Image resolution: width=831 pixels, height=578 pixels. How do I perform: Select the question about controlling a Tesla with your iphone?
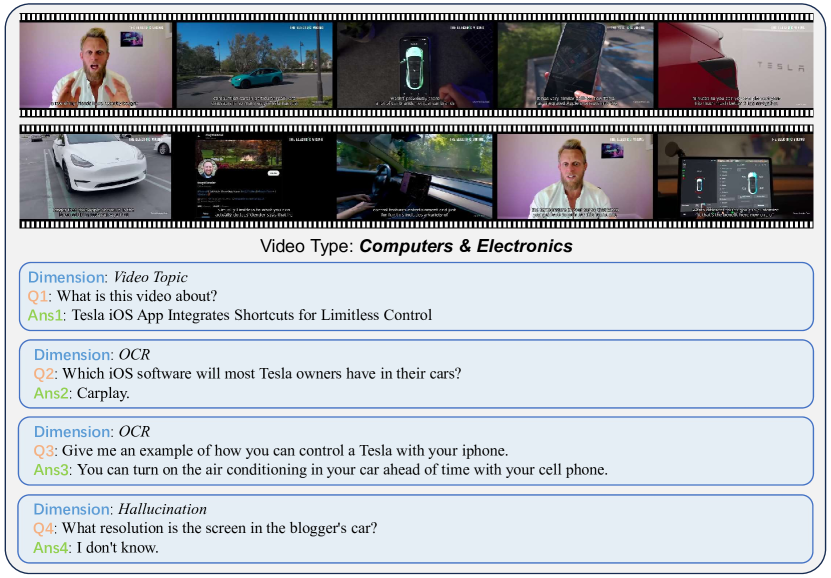285,451
